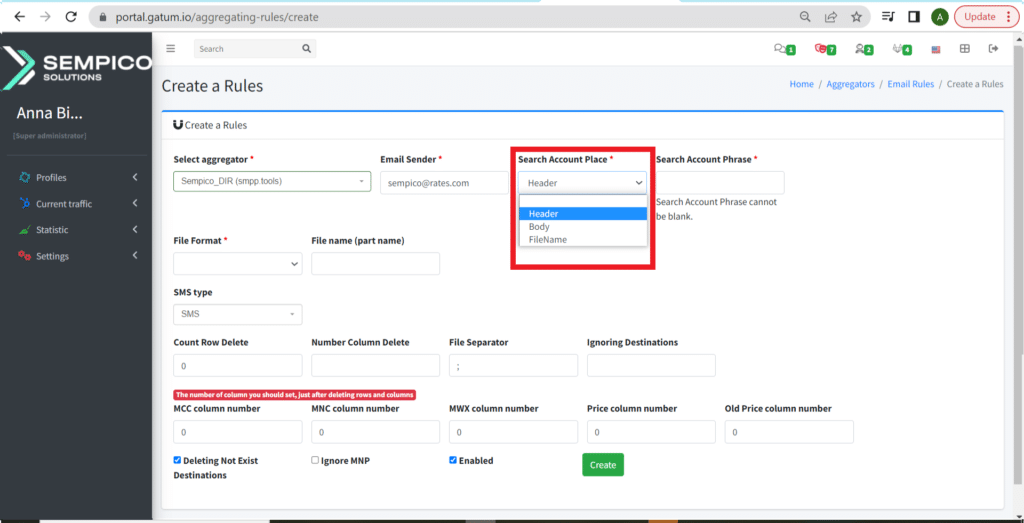Click the Number Column Delete field
This screenshot has height=523, width=1024.
[x=376, y=366]
